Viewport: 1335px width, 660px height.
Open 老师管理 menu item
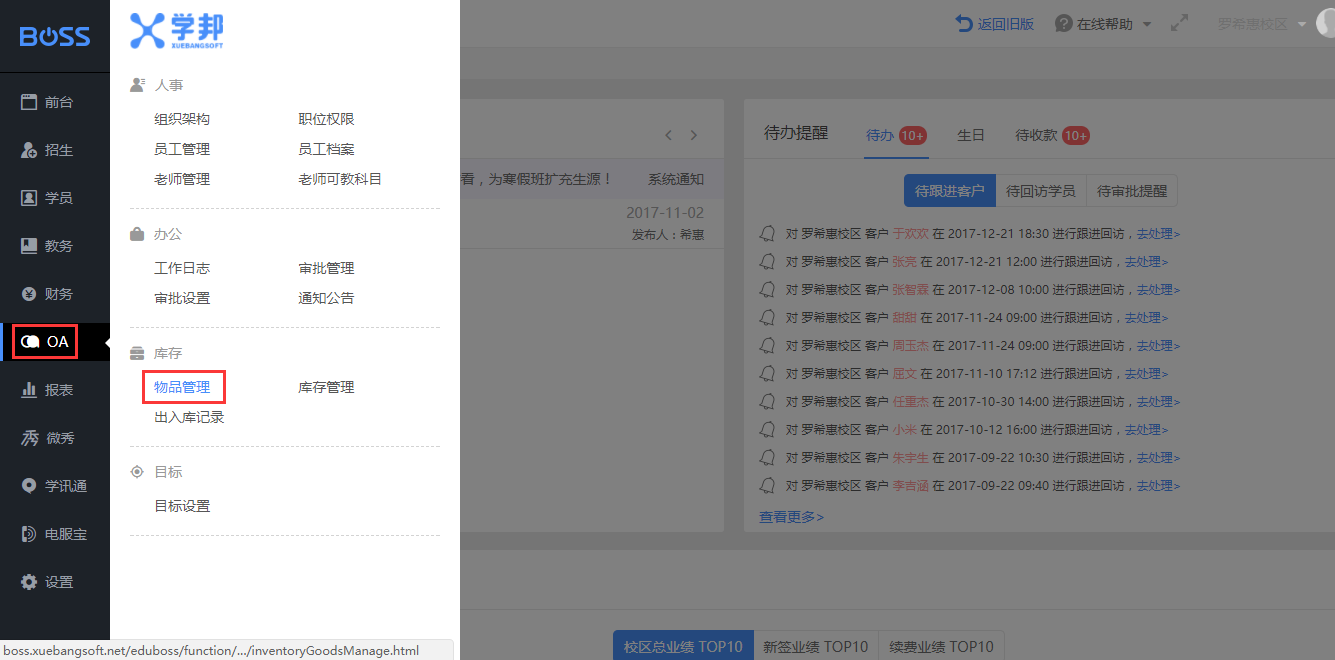[182, 179]
